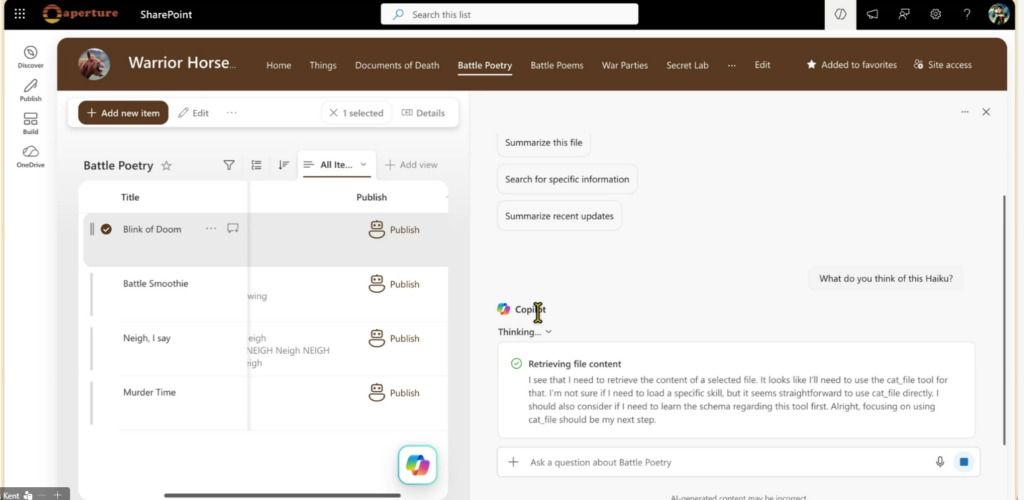Open comments for Blink of Doom
This screenshot has height=500, width=1024.
point(232,228)
